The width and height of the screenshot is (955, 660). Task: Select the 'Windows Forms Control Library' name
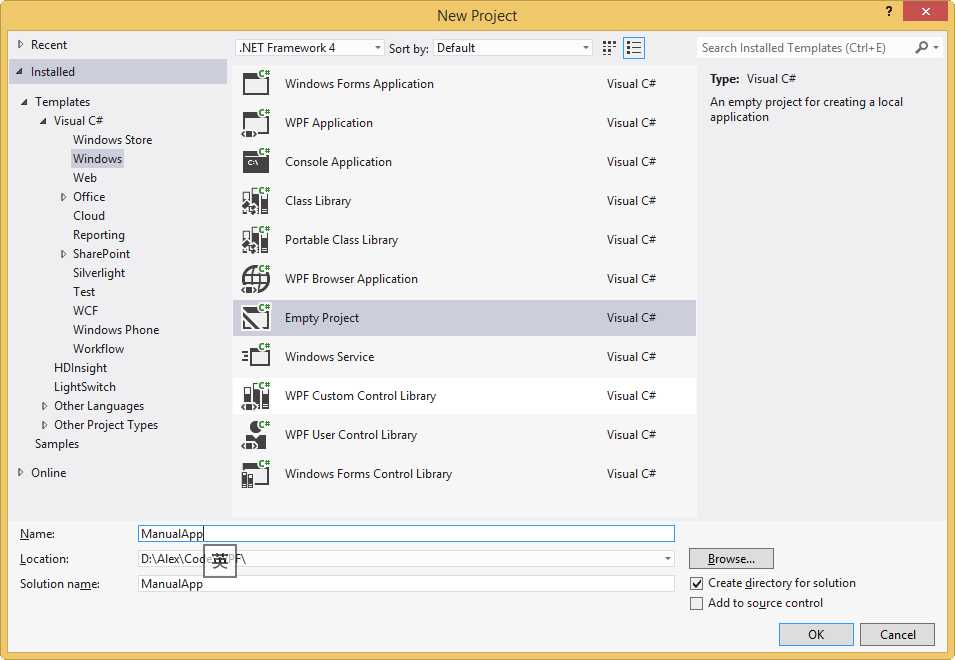tap(368, 473)
